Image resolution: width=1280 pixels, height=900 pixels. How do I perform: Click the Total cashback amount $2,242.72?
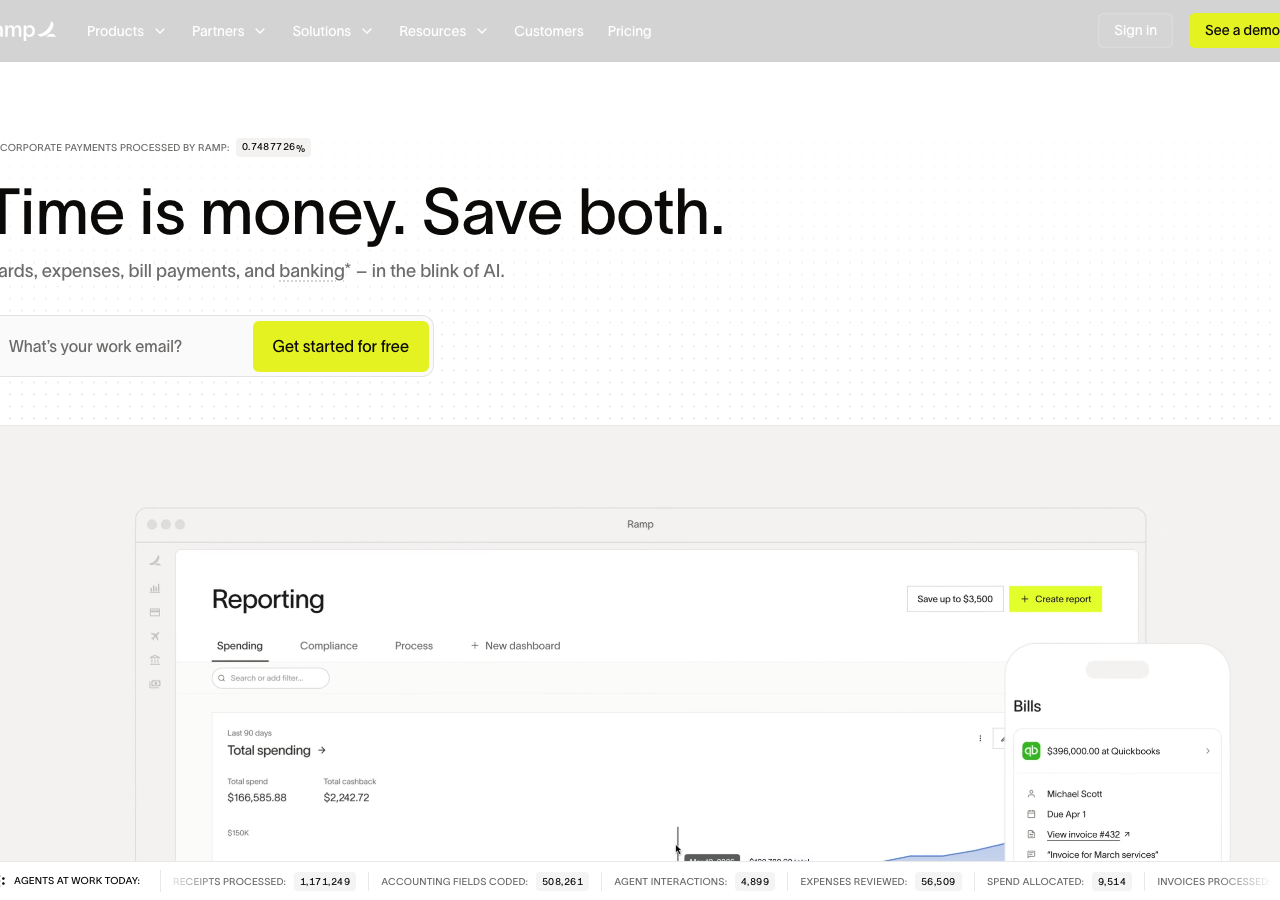click(347, 798)
